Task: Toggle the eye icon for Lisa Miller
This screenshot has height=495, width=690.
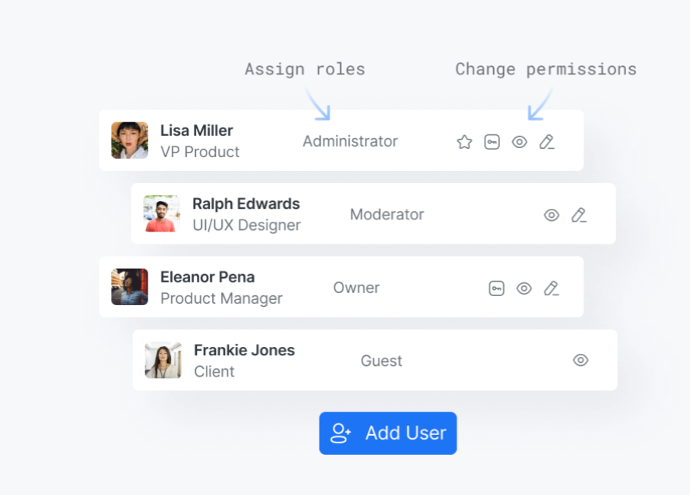Action: 519,142
